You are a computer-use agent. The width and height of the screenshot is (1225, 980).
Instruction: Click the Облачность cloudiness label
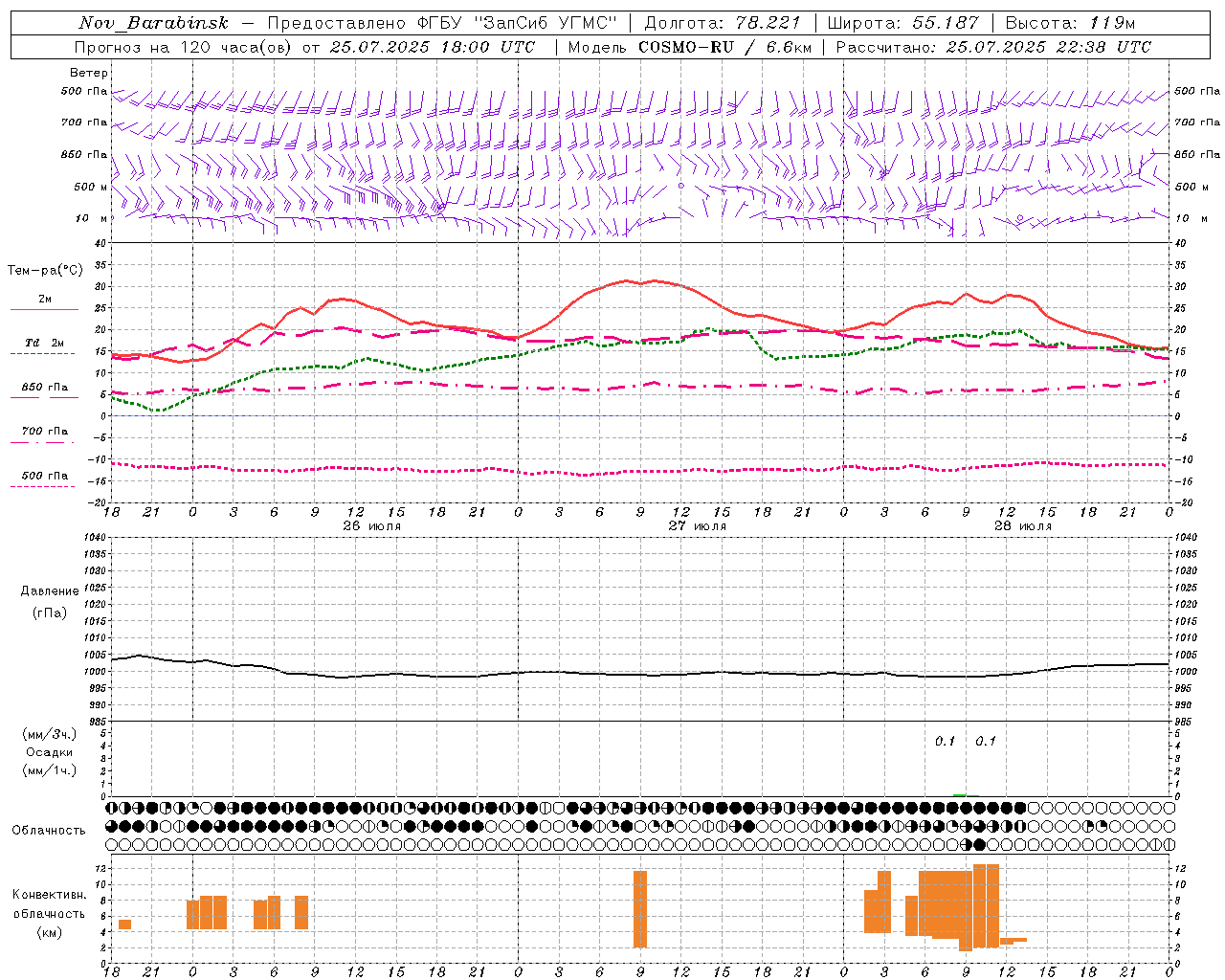49,830
